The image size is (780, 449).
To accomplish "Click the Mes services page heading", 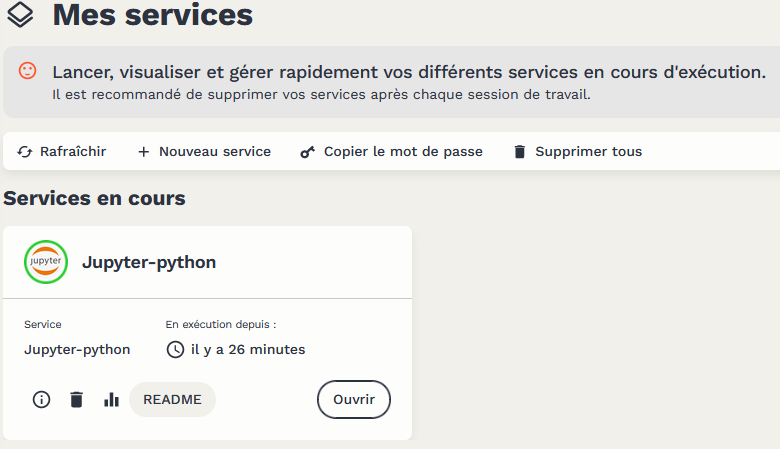I will 152,15.
